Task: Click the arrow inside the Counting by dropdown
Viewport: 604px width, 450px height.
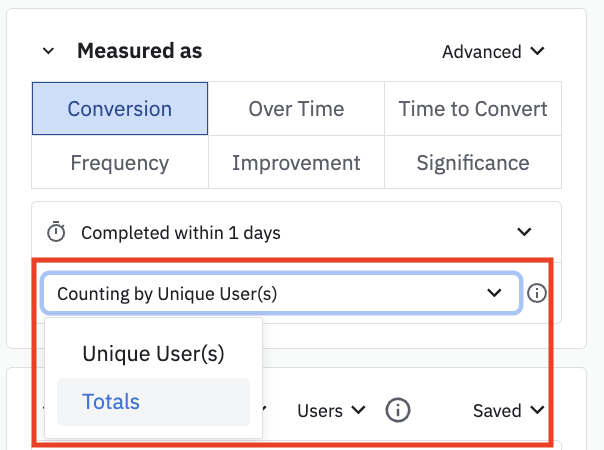Action: [x=492, y=293]
